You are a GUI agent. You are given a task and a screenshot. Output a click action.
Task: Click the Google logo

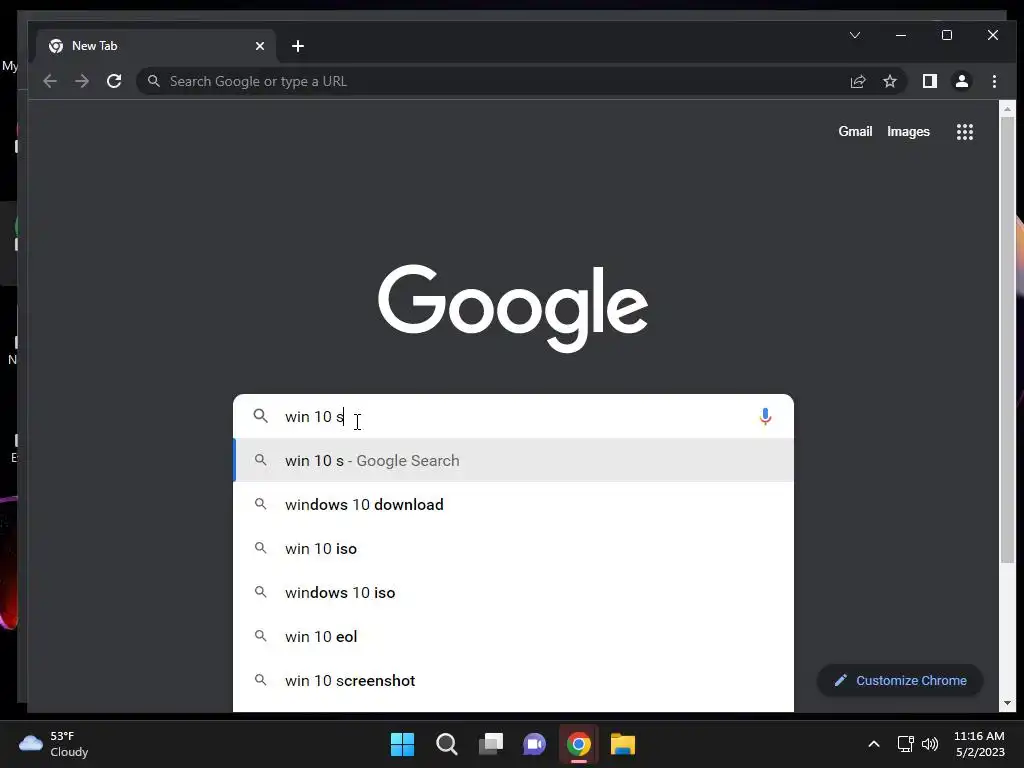pyautogui.click(x=513, y=308)
